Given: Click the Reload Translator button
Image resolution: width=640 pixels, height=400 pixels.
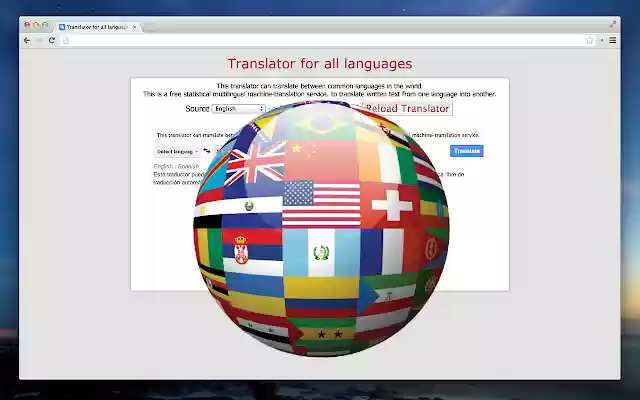Looking at the screenshot, I should (x=408, y=109).
